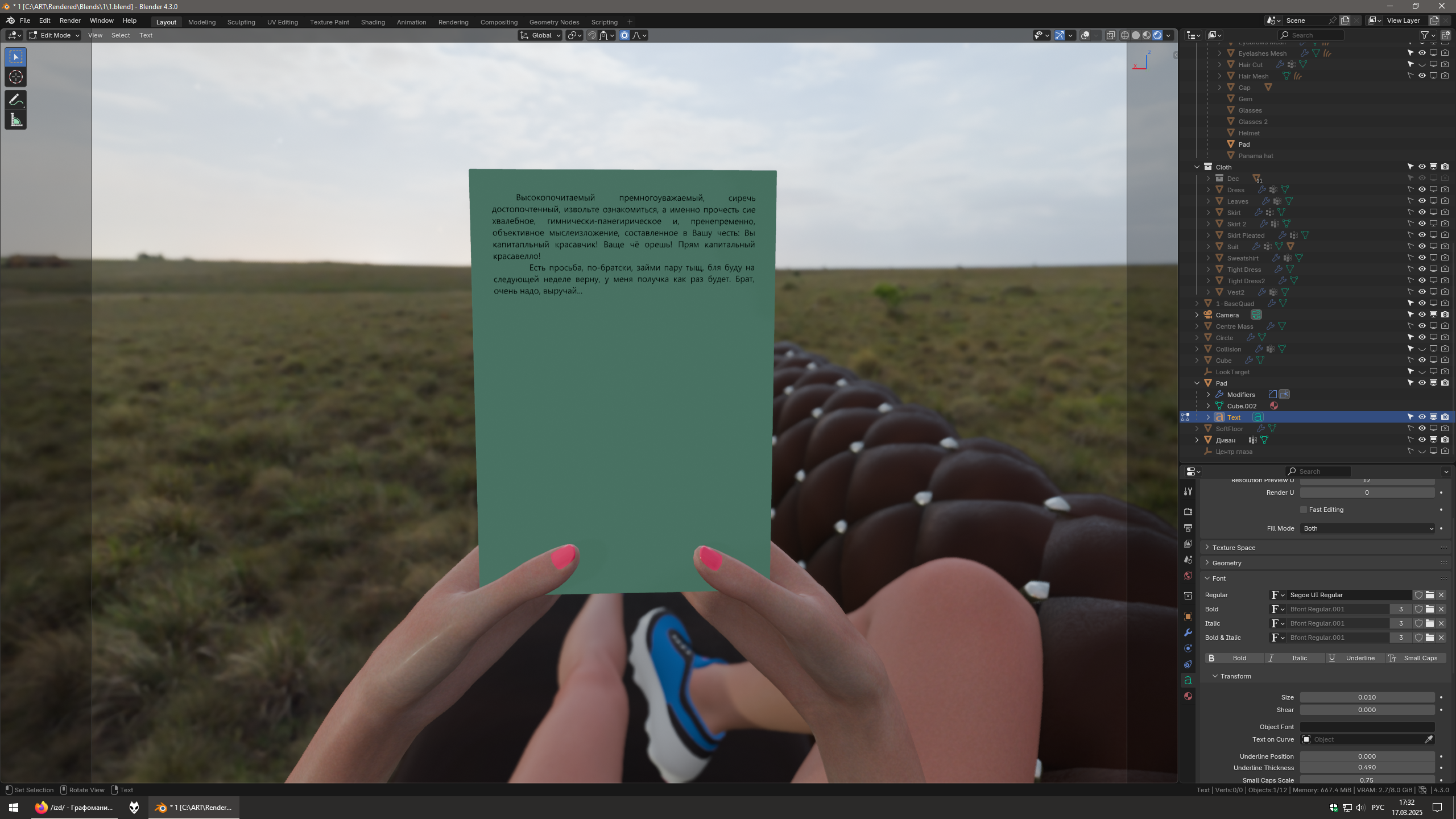Open the Modifiers properties tab
This screenshot has width=1456, height=819.
click(x=1188, y=632)
